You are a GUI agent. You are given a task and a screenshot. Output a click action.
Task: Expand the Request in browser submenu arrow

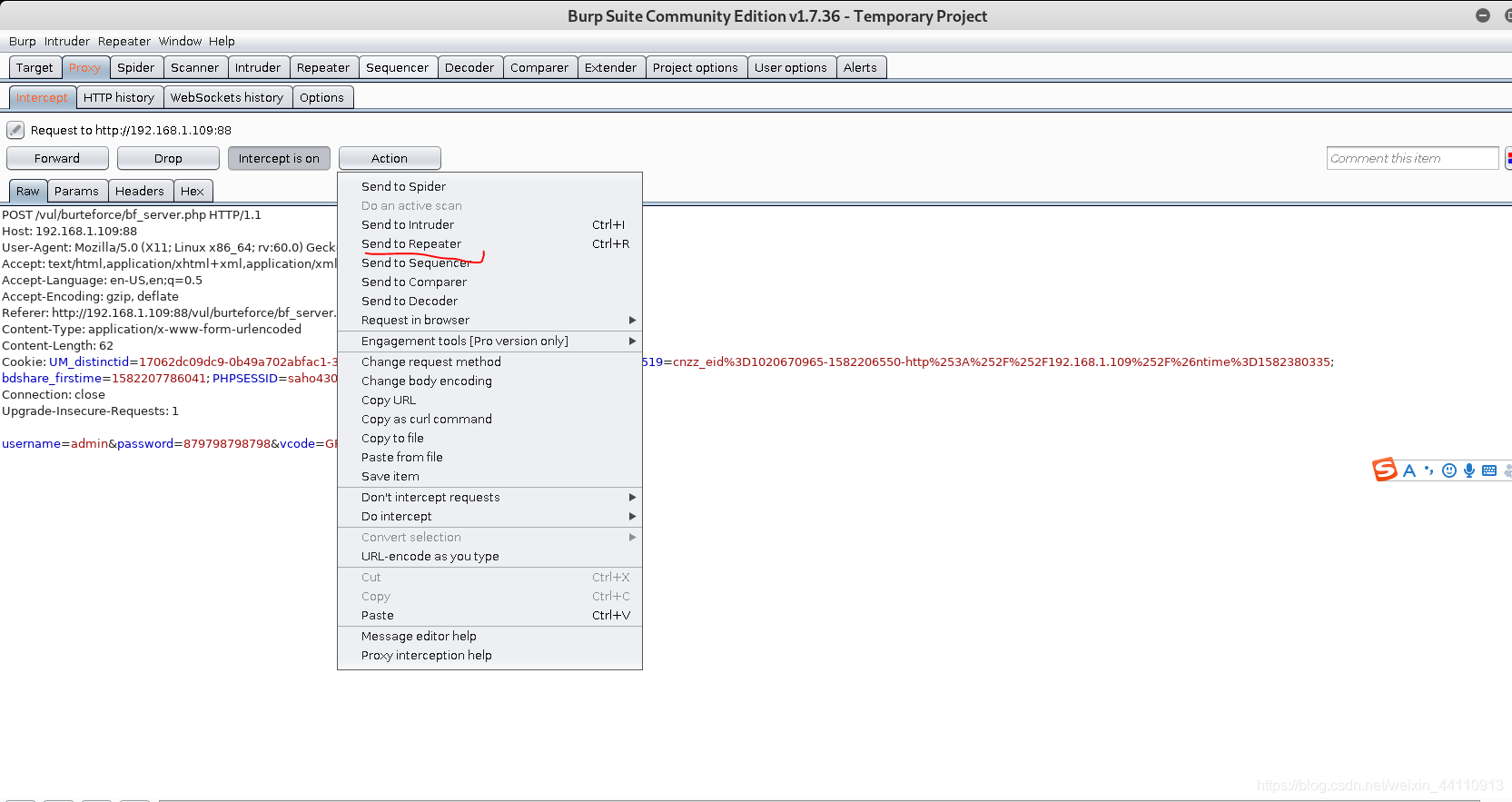632,320
